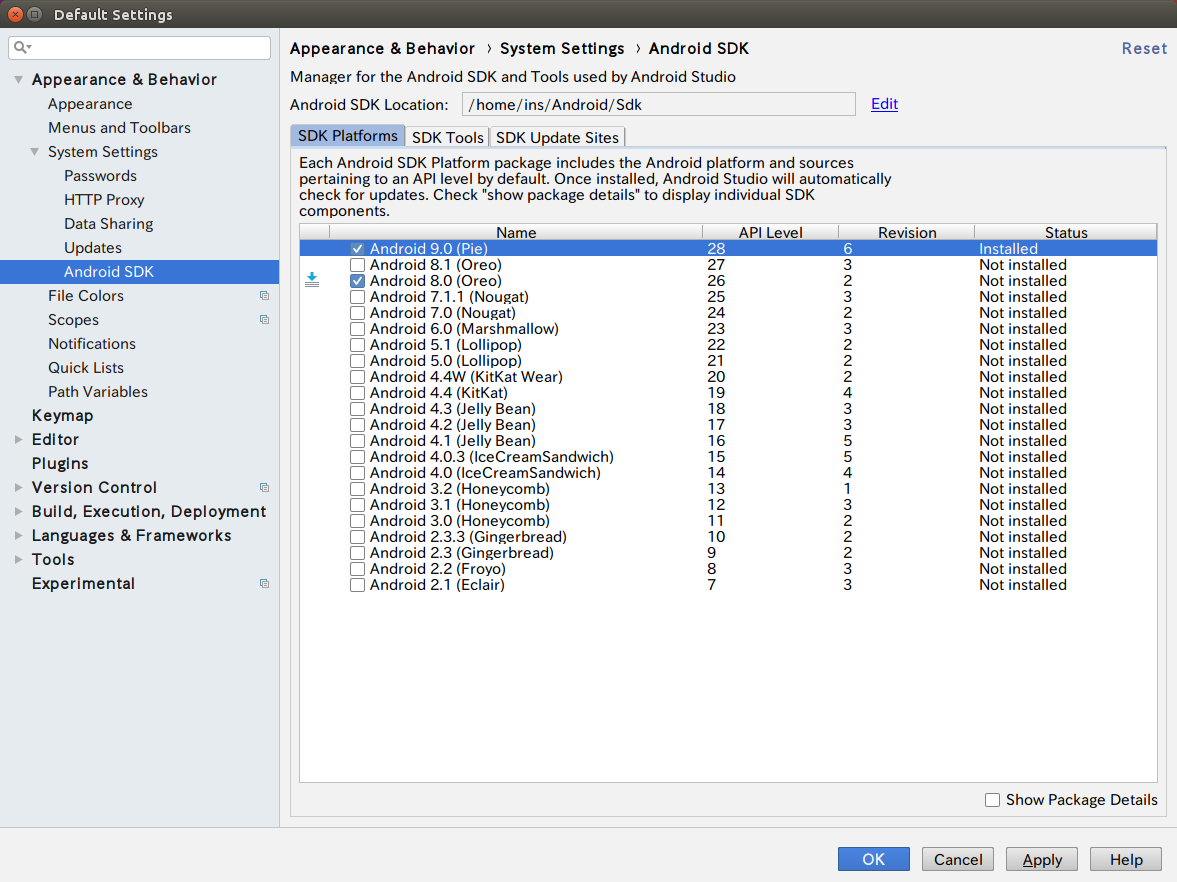Open the Notifications settings item

pos(92,344)
